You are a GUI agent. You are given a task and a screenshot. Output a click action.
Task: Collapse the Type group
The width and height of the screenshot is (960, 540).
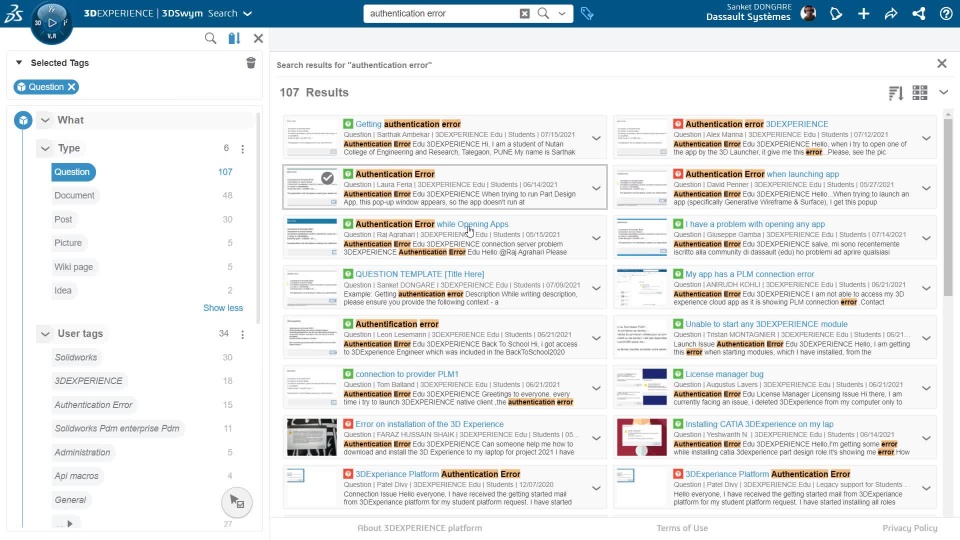pyautogui.click(x=45, y=148)
